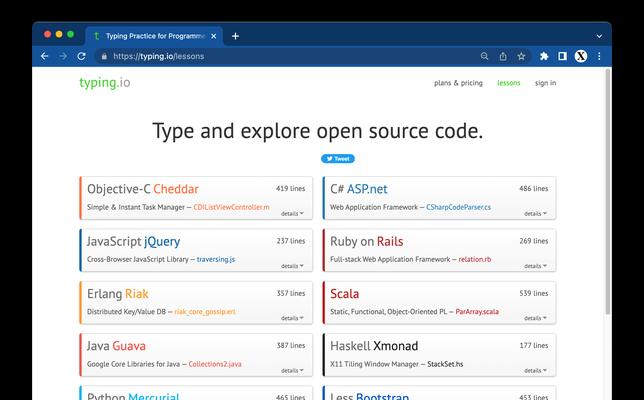Click the sign in link
Image resolution: width=644 pixels, height=400 pixels.
[545, 83]
